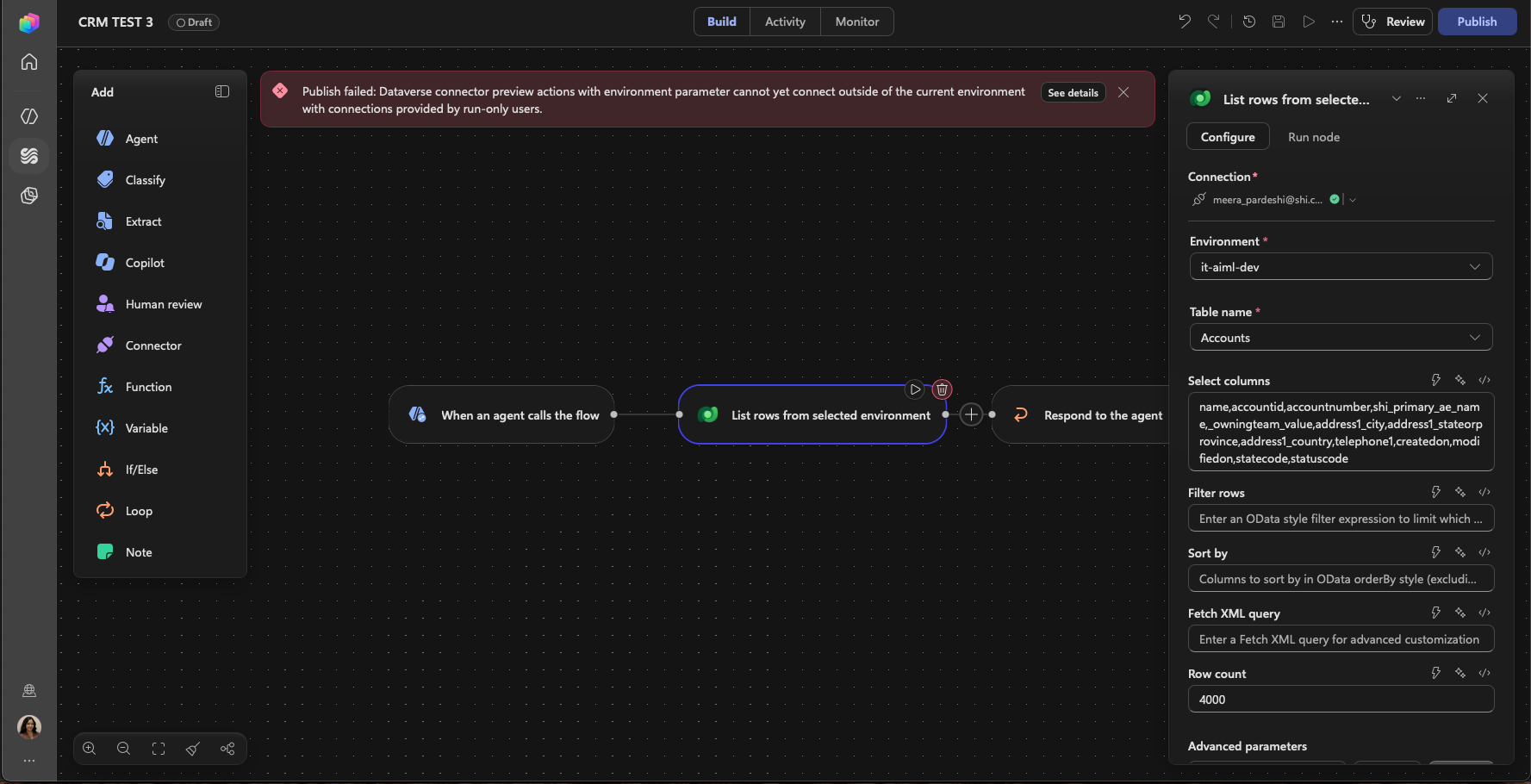
Task: Open the Tools icon in sidebar
Action: (29, 196)
